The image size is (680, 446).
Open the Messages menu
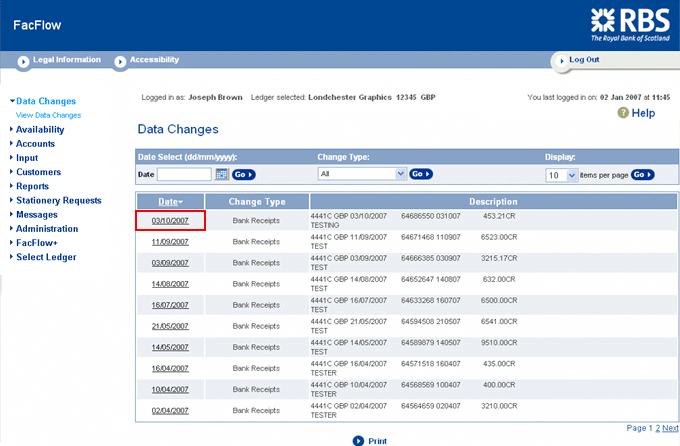coord(36,214)
